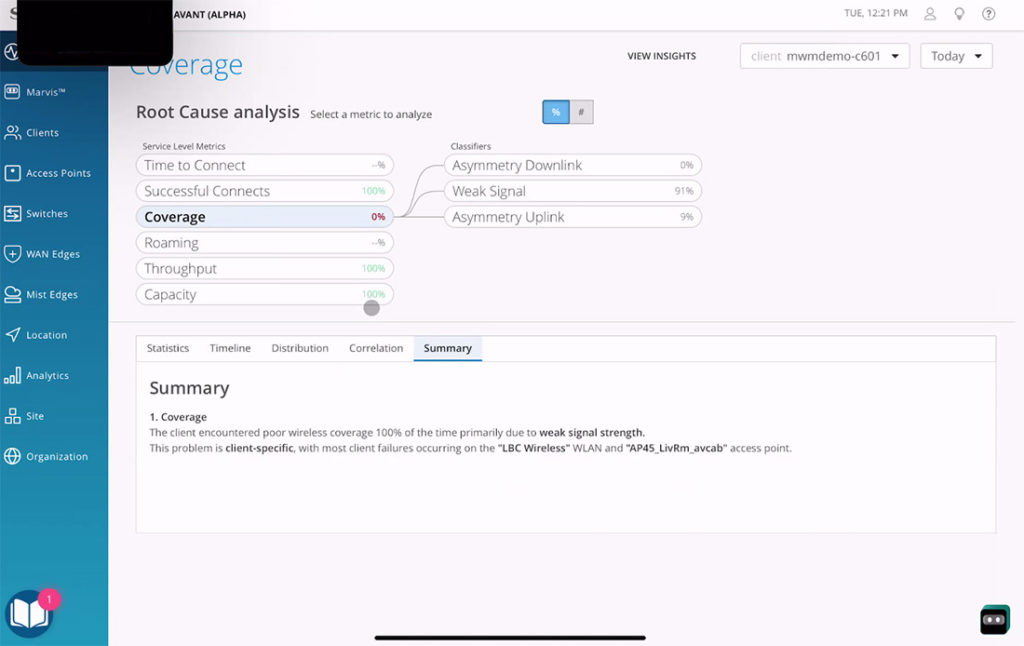This screenshot has height=646, width=1024.
Task: Open the user account icon
Action: pyautogui.click(x=930, y=14)
